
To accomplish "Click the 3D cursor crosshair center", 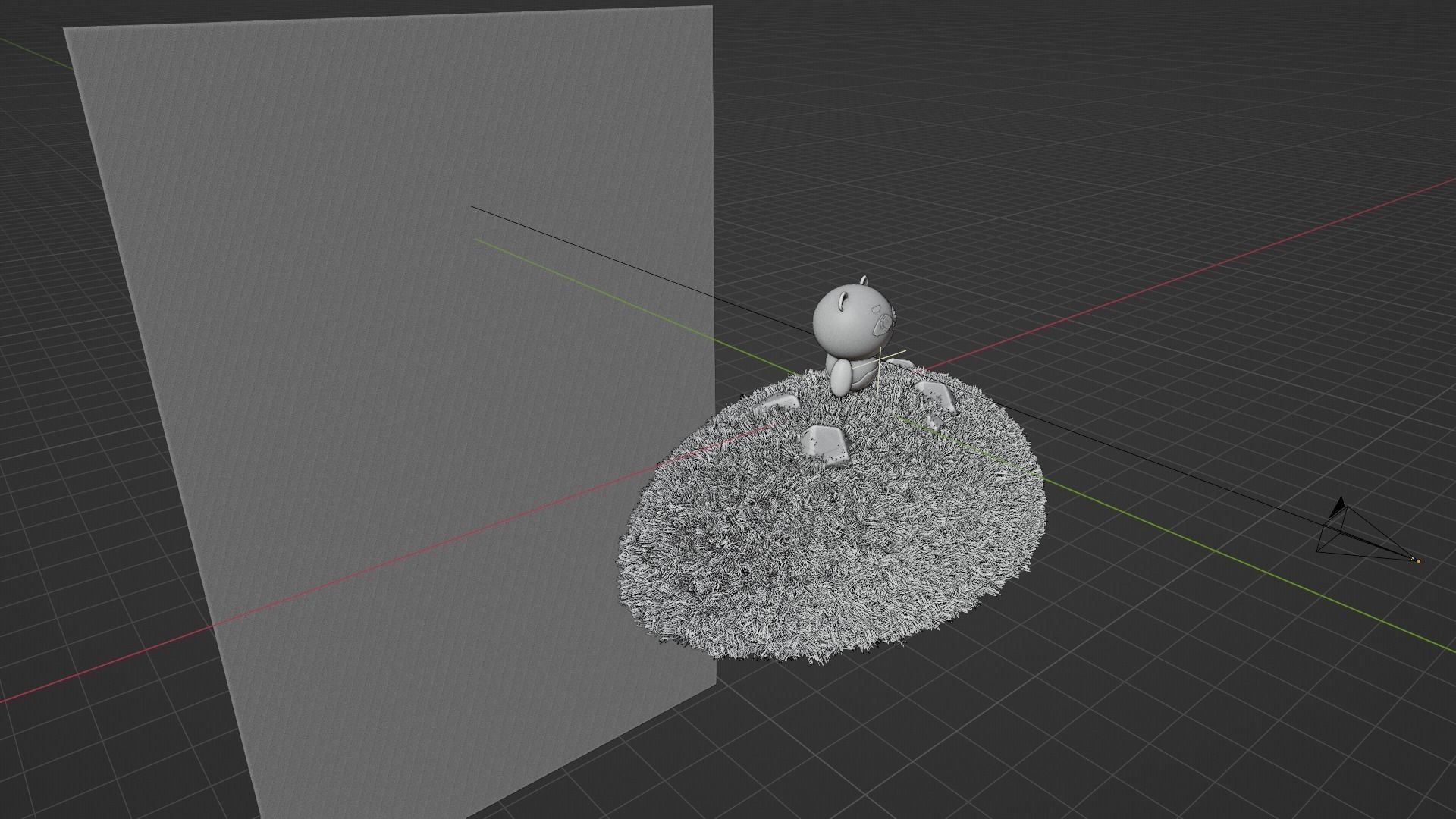I will pyautogui.click(x=878, y=359).
